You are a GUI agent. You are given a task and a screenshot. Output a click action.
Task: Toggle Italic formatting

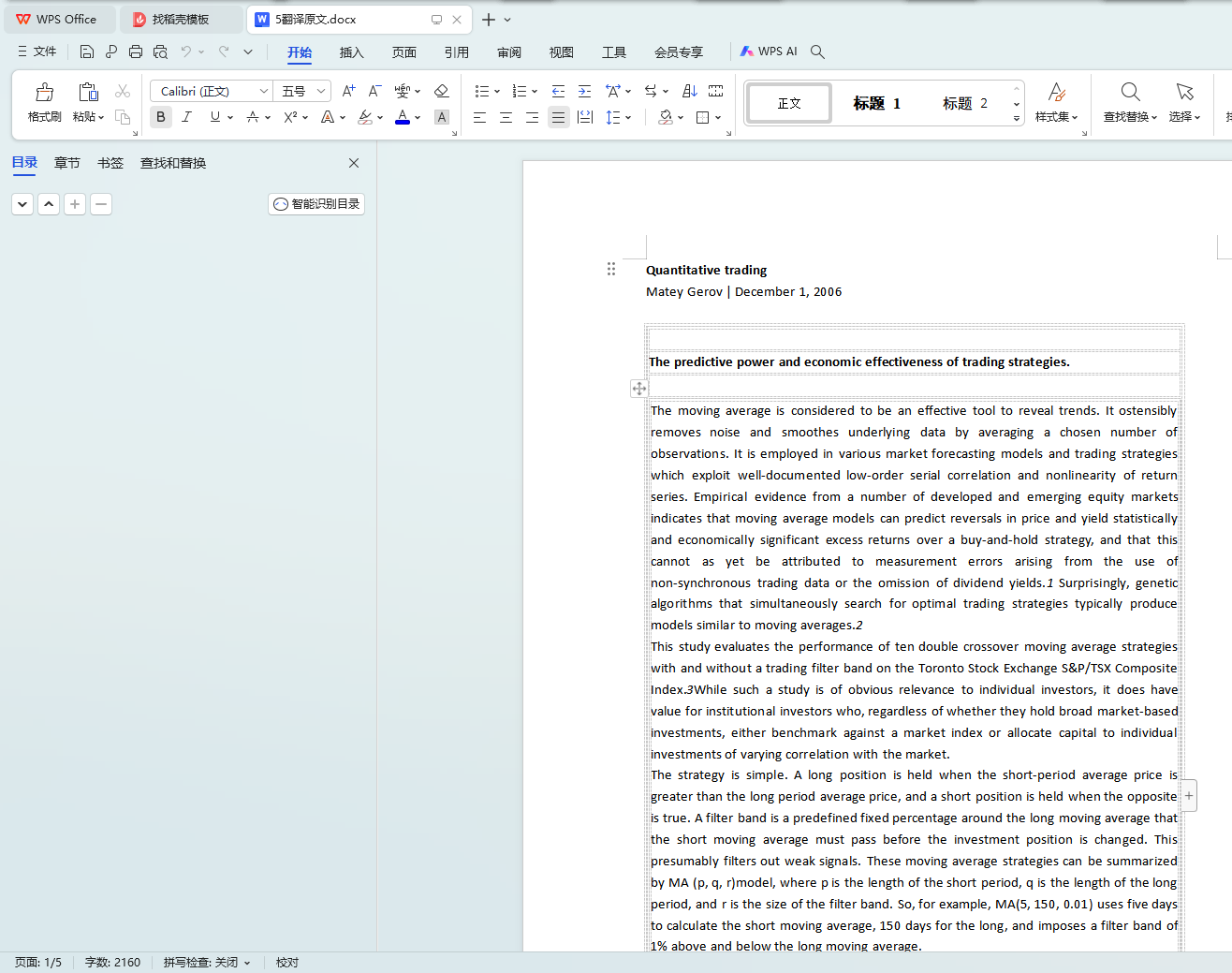[187, 117]
